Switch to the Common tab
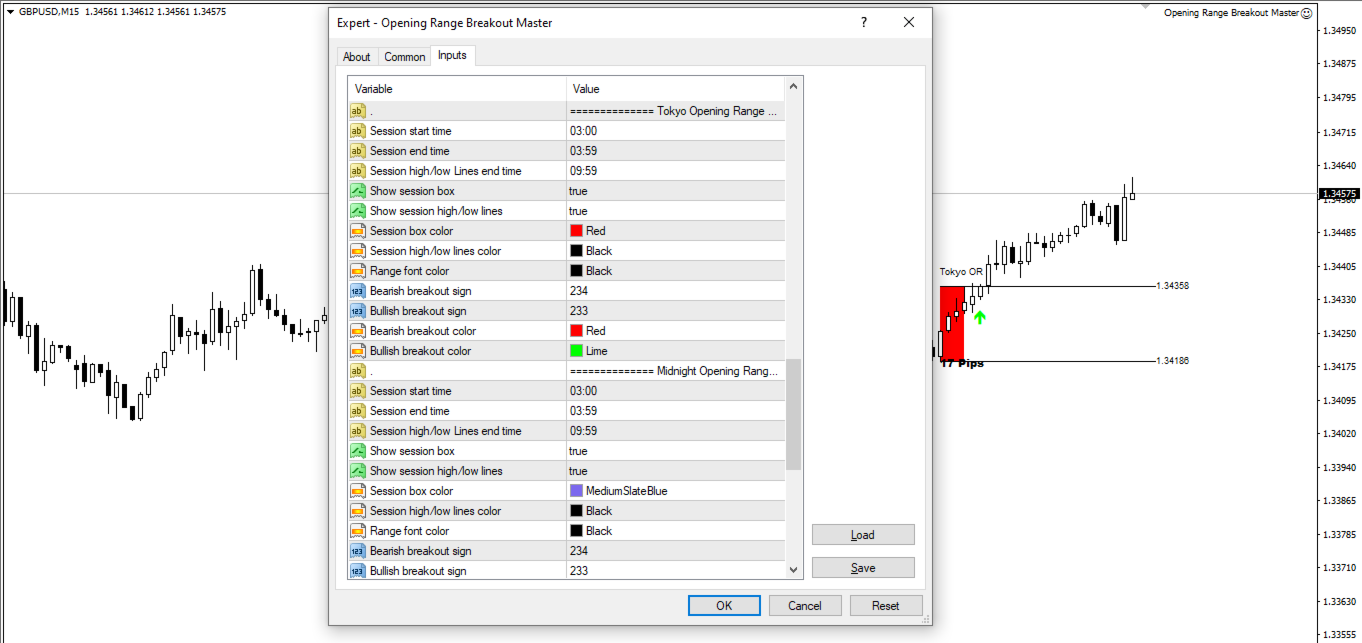 (404, 57)
